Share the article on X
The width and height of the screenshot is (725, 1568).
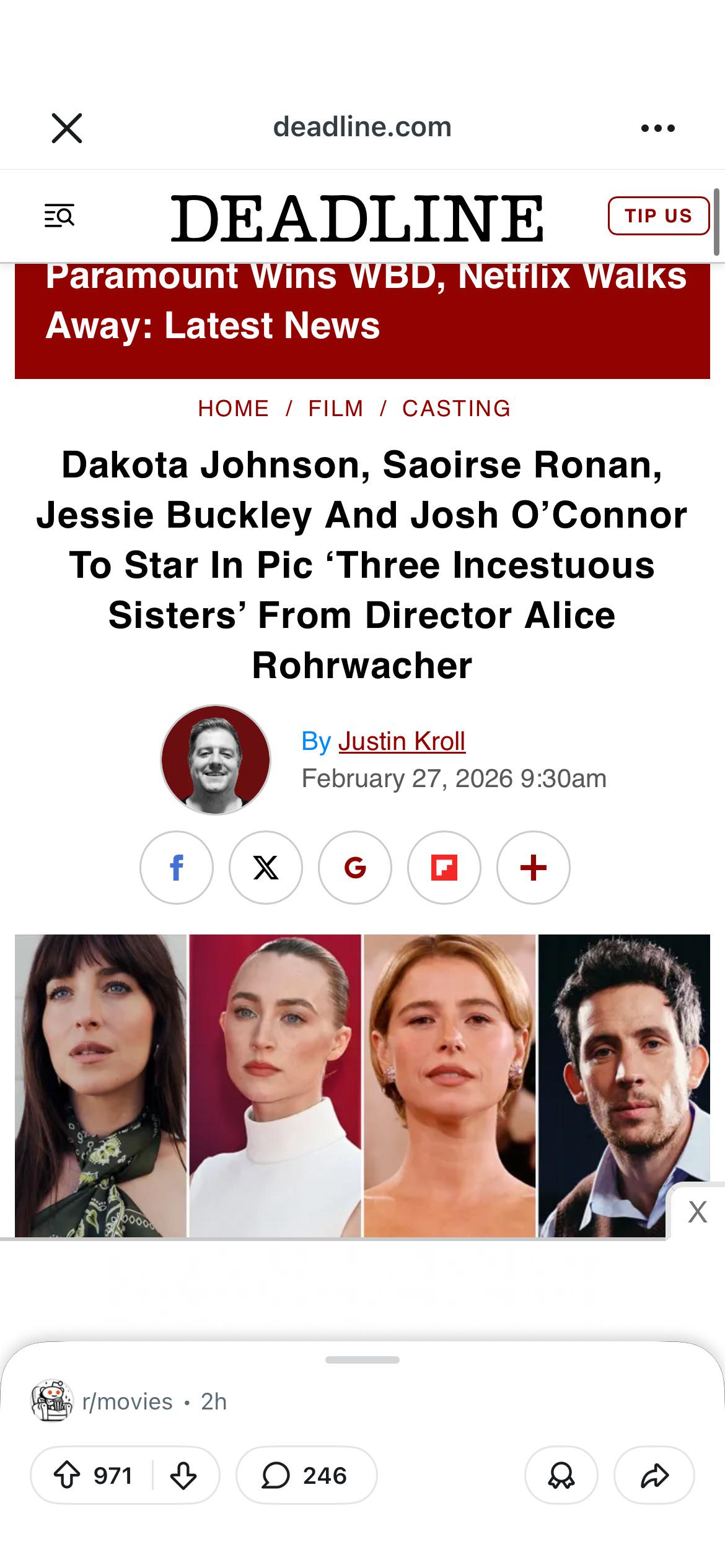click(x=266, y=868)
